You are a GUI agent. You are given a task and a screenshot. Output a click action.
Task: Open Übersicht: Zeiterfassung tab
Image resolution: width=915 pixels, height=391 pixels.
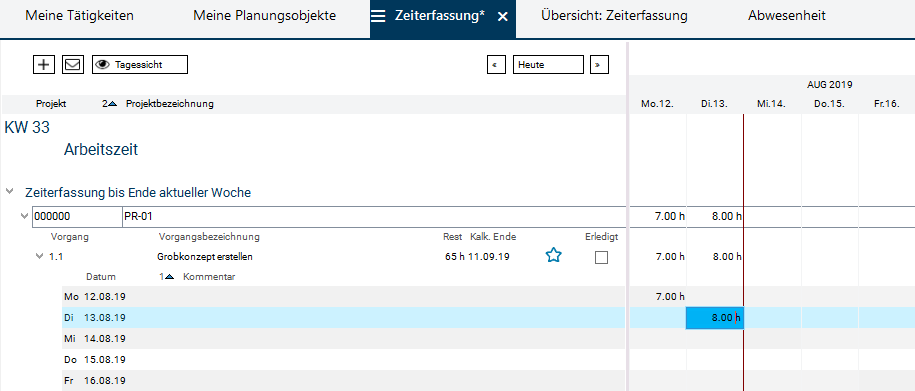click(x=614, y=16)
